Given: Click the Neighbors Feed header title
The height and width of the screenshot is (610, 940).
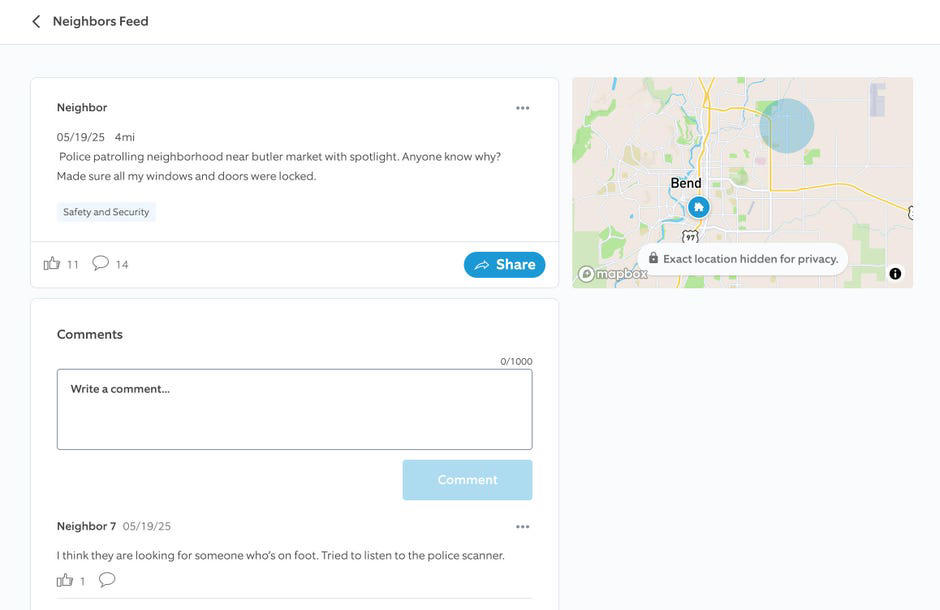Looking at the screenshot, I should pos(101,21).
